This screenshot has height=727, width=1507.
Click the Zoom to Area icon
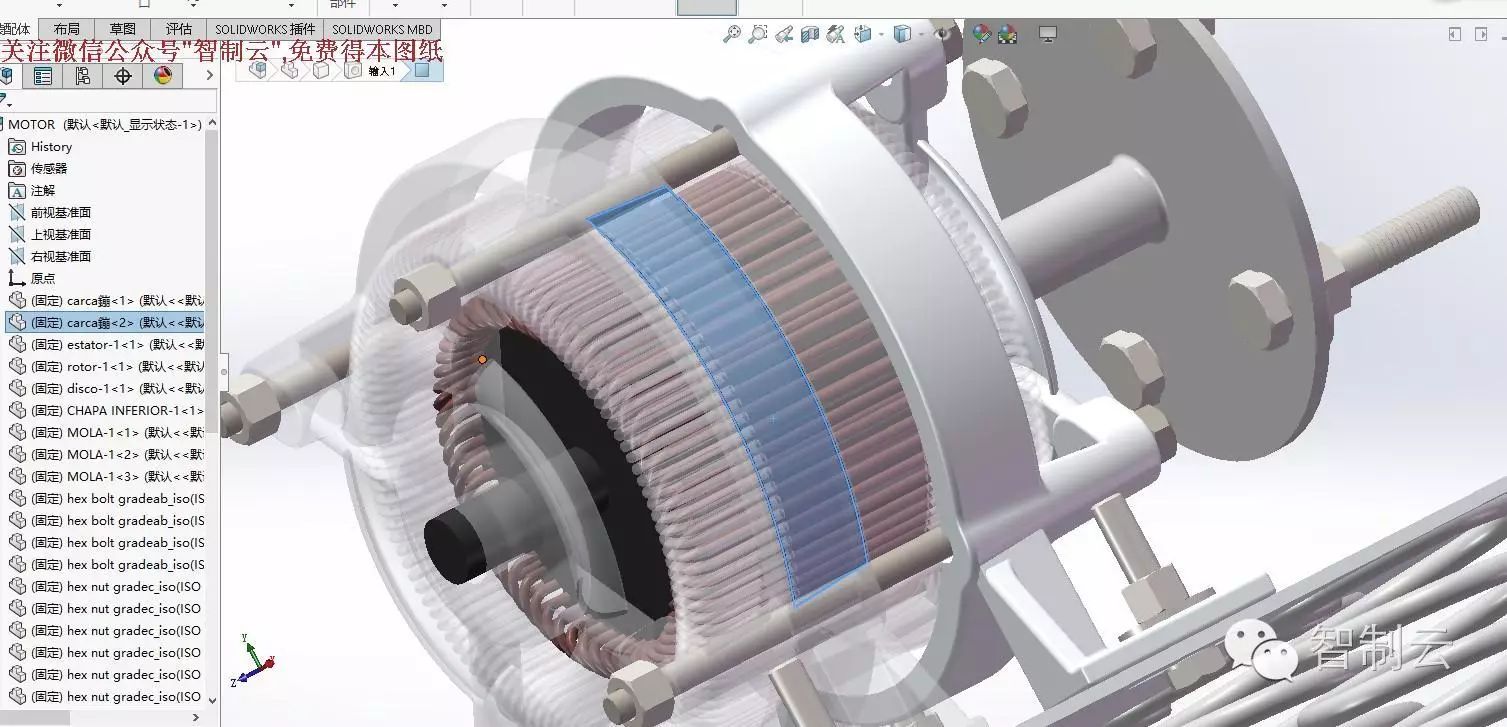pyautogui.click(x=758, y=35)
